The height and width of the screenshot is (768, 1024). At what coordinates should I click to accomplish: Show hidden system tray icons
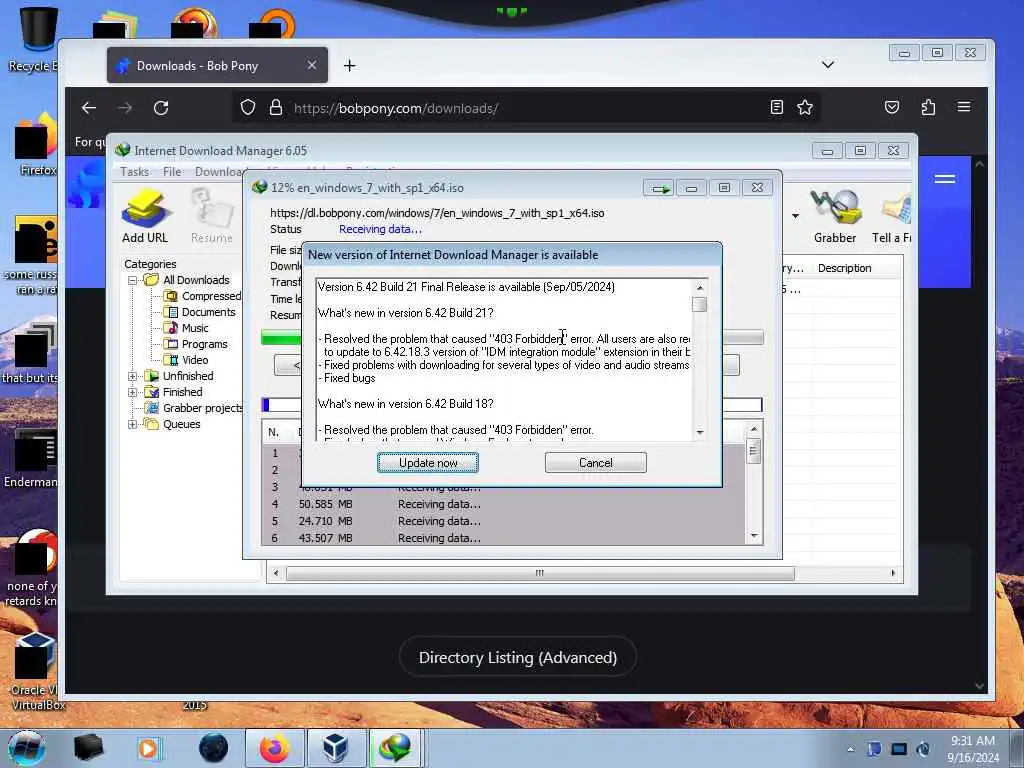(x=850, y=749)
